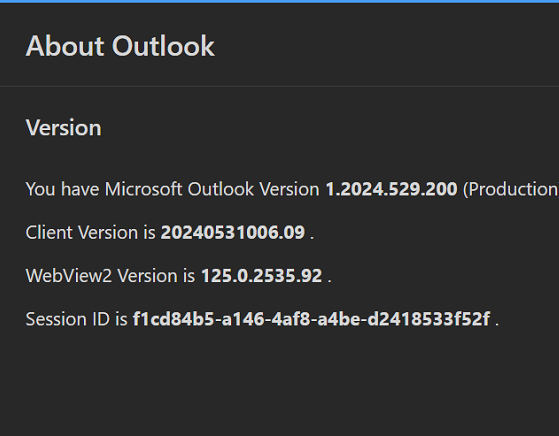Image resolution: width=559 pixels, height=436 pixels.
Task: Click the (Production) label text
Action: coord(511,189)
